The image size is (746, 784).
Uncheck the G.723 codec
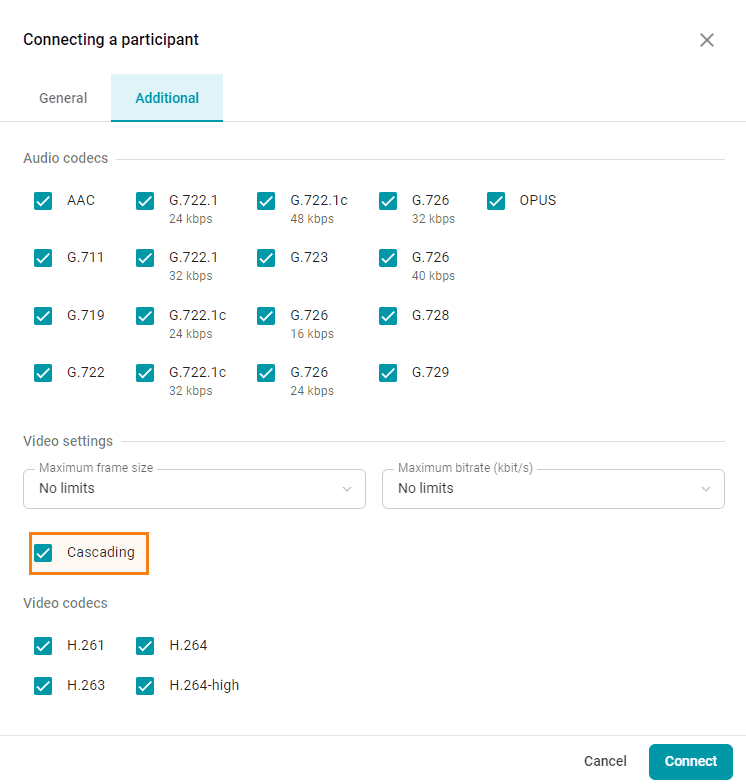tap(266, 258)
